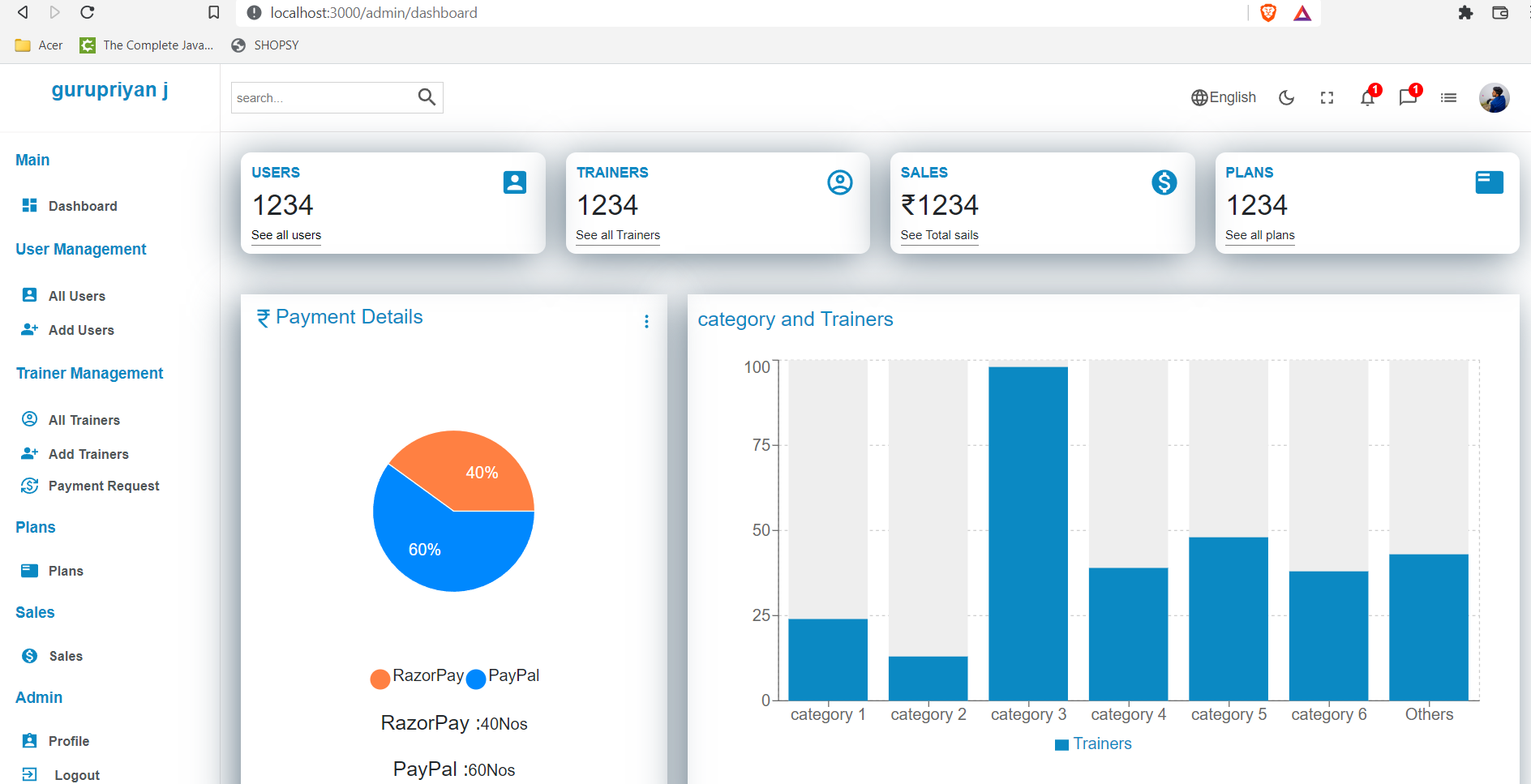Toggle dark mode with moon icon
1531x784 pixels.
click(x=1286, y=98)
